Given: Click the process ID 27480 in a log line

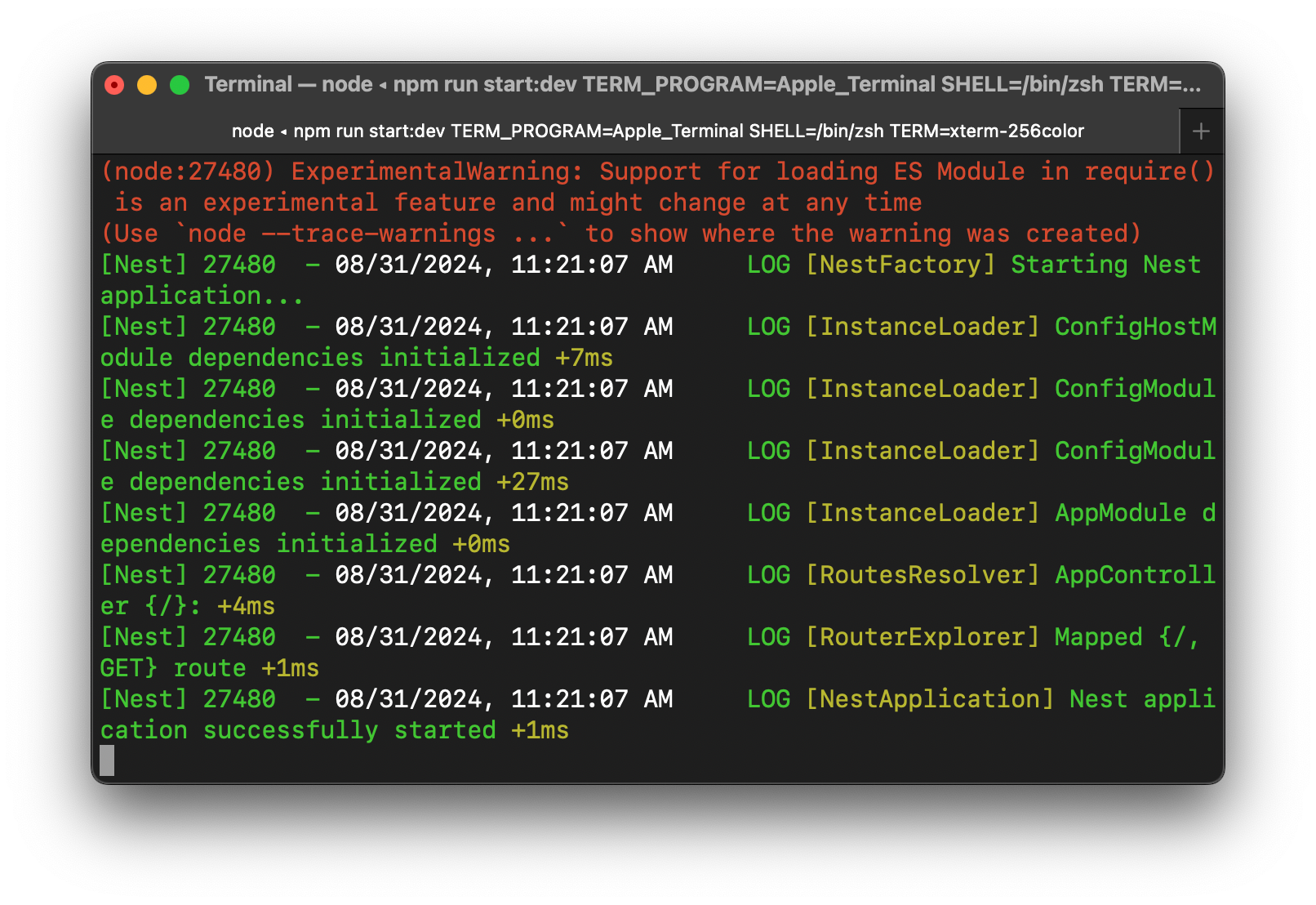Looking at the screenshot, I should tap(239, 264).
